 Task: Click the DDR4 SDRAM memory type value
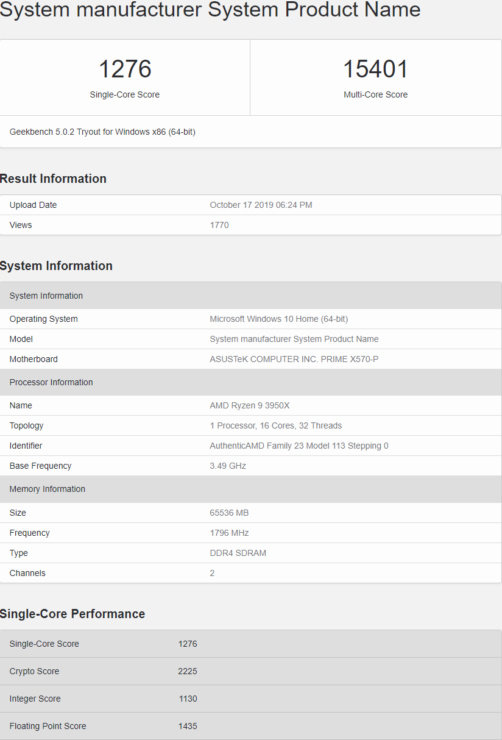238,553
